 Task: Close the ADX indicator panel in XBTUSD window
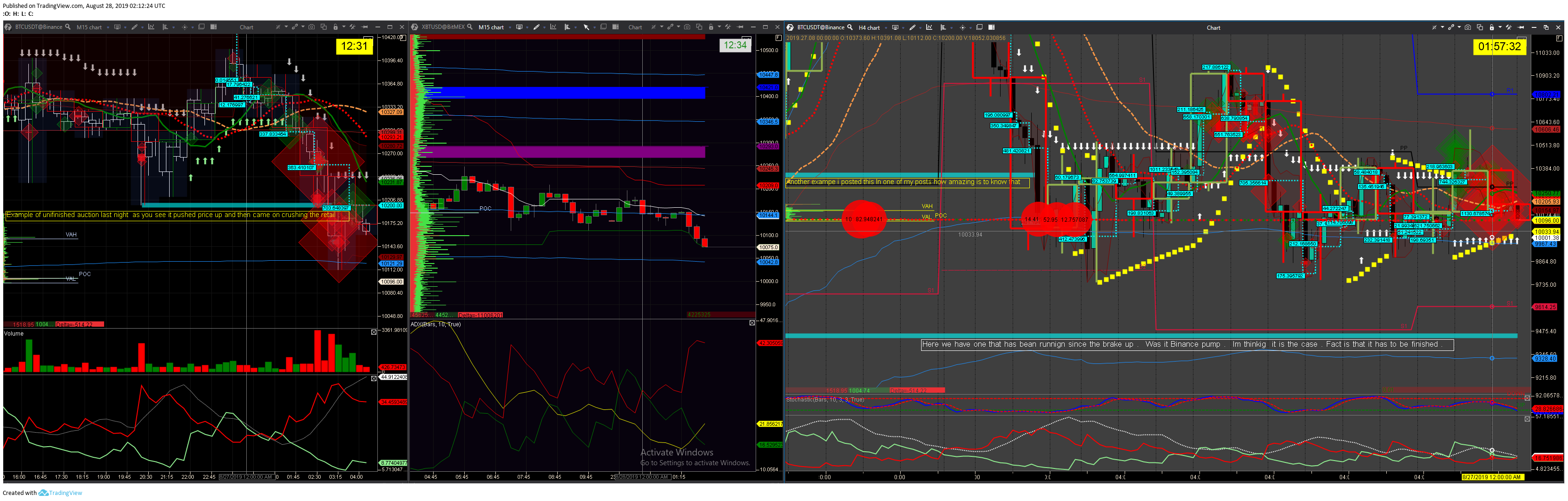point(752,323)
